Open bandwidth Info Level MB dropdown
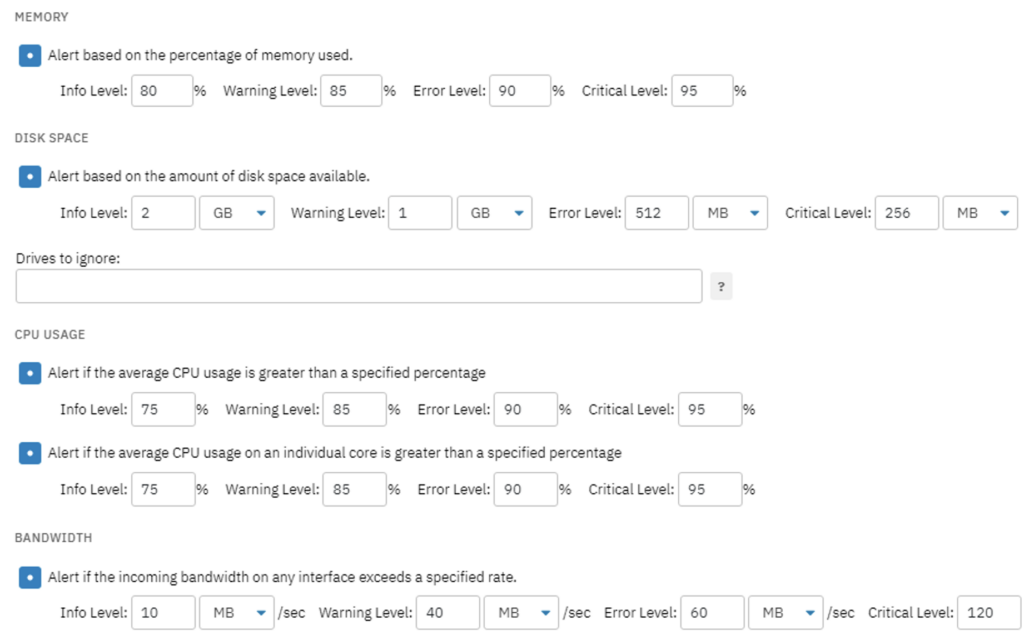Viewport: 1024px width, 640px height. click(237, 613)
